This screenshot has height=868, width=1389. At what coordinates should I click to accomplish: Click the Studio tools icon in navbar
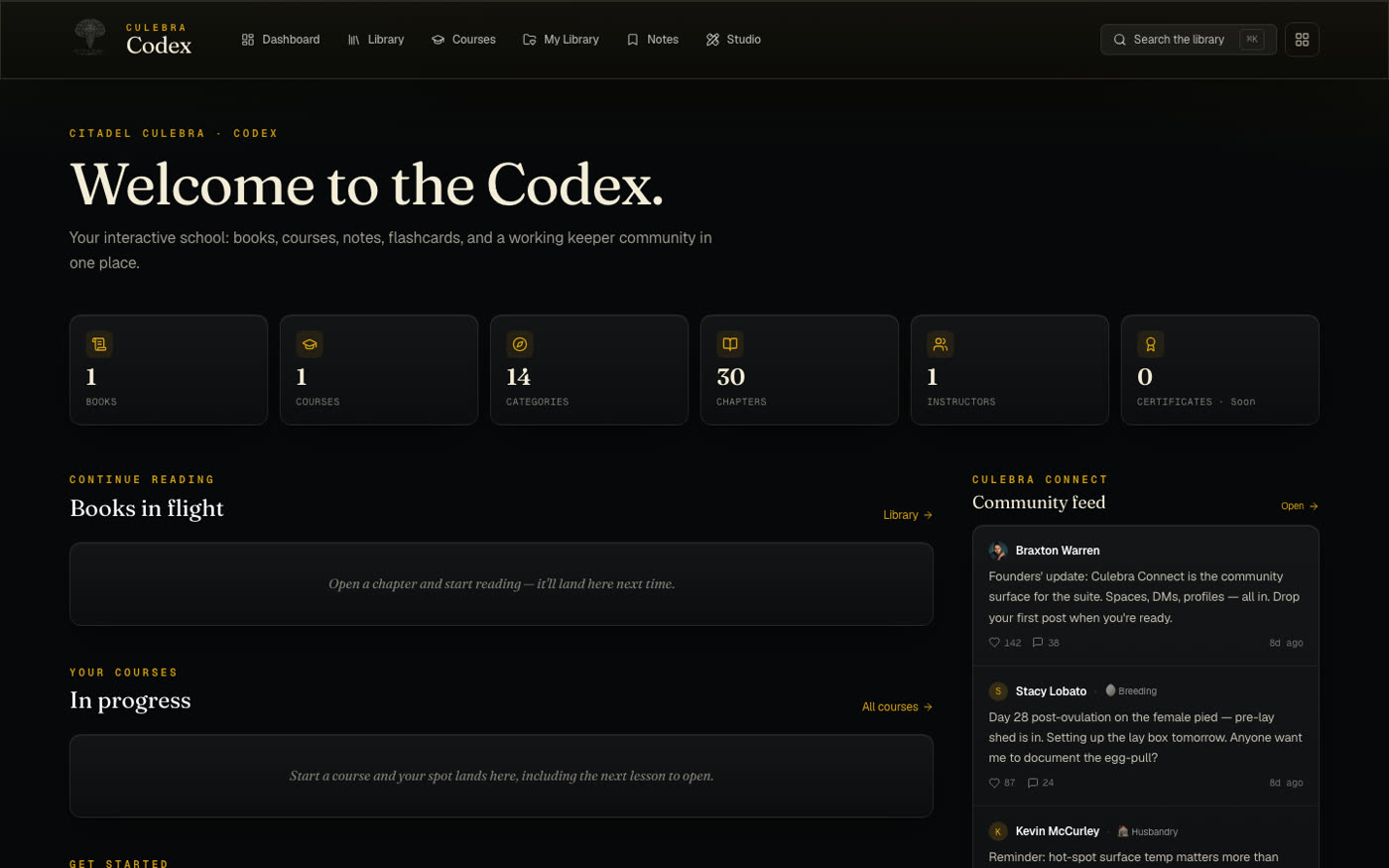[712, 40]
